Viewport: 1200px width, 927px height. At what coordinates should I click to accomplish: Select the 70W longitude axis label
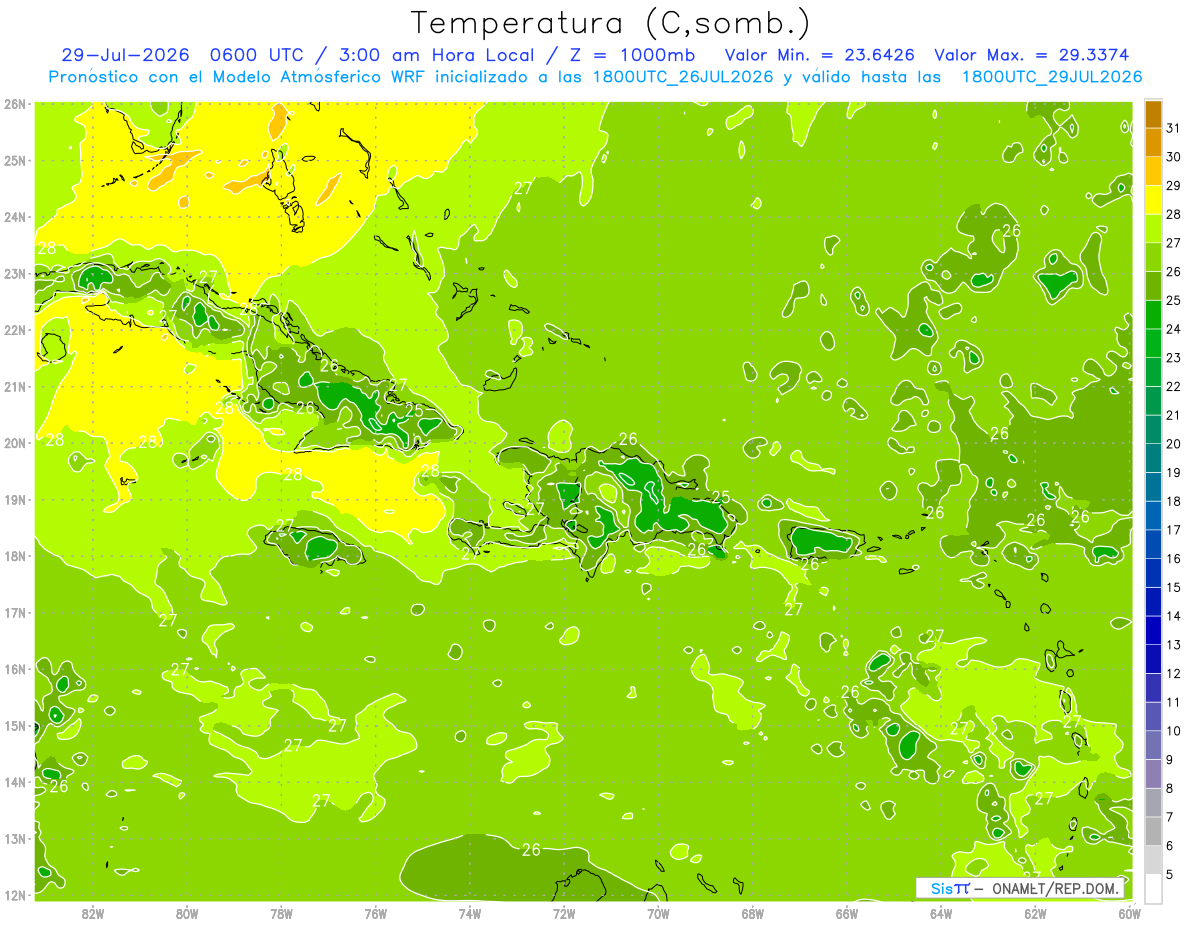tap(658, 914)
